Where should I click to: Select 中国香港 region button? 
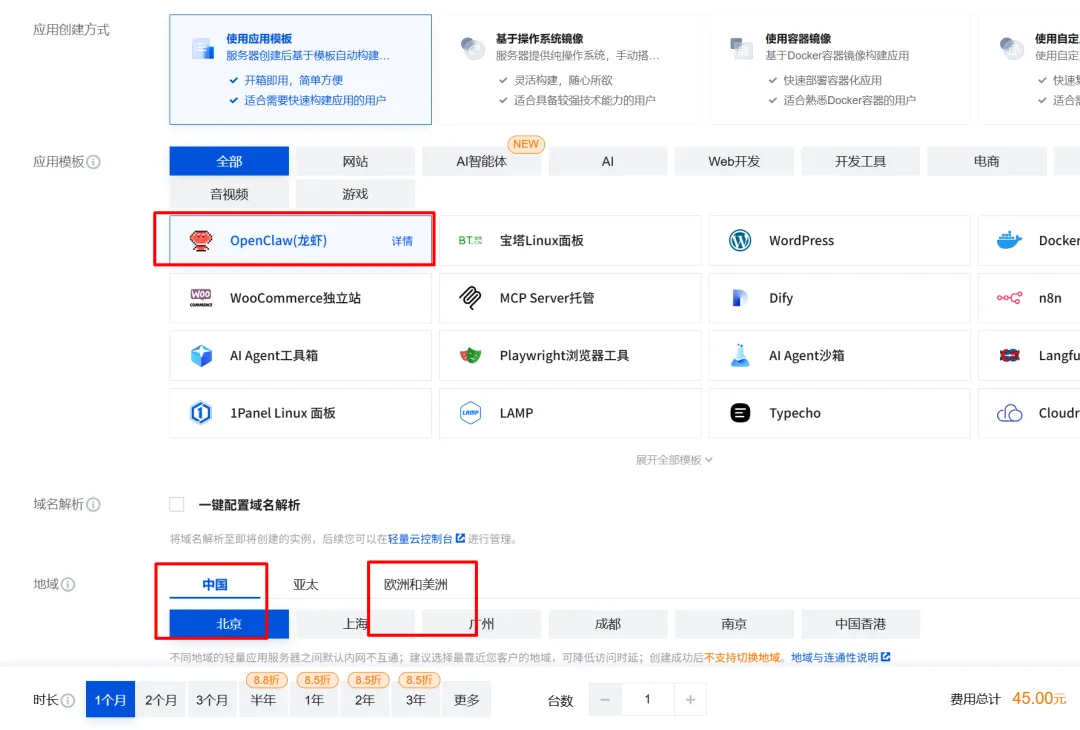click(860, 624)
